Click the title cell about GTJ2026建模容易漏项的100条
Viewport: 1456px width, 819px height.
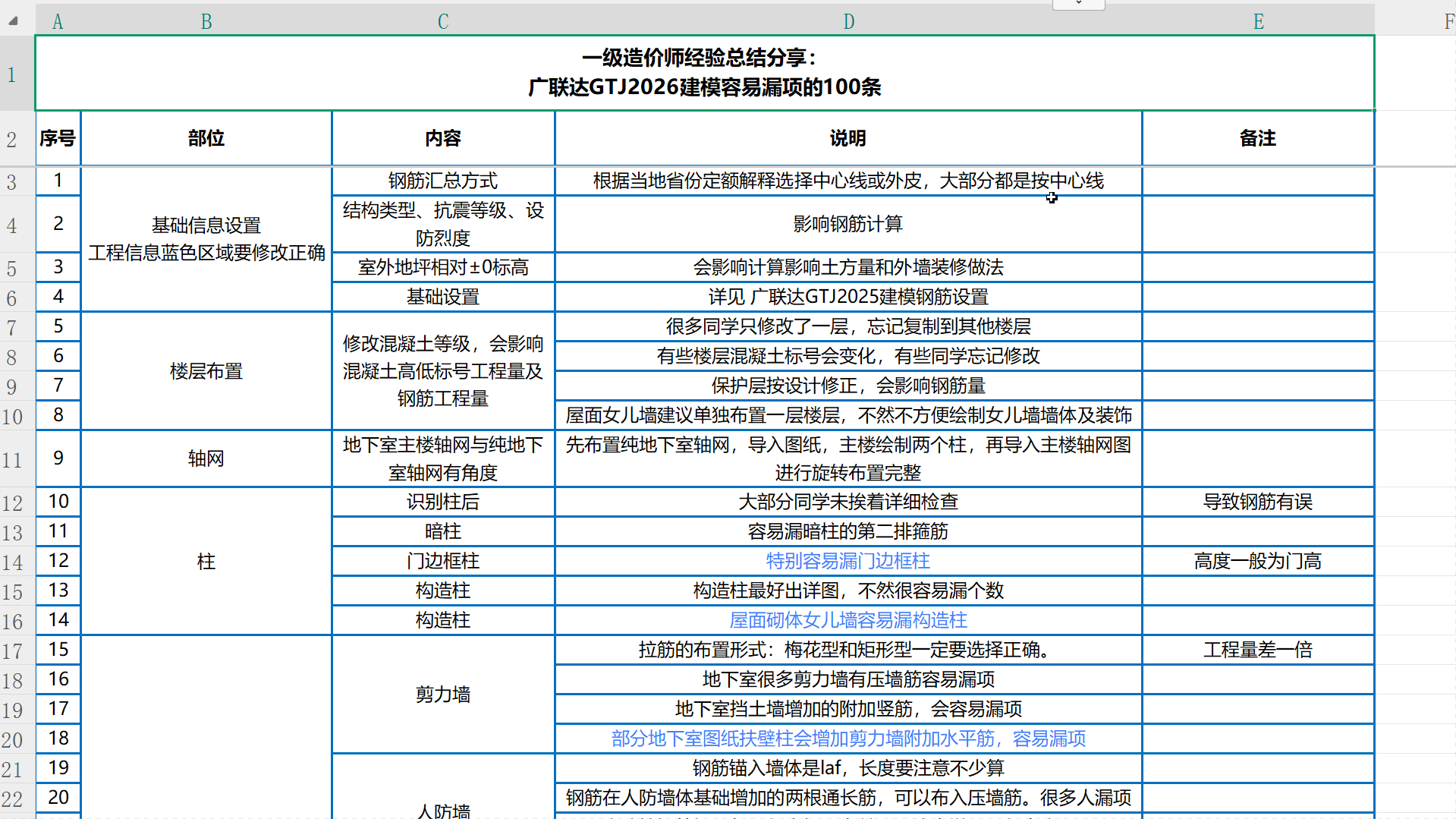click(704, 73)
